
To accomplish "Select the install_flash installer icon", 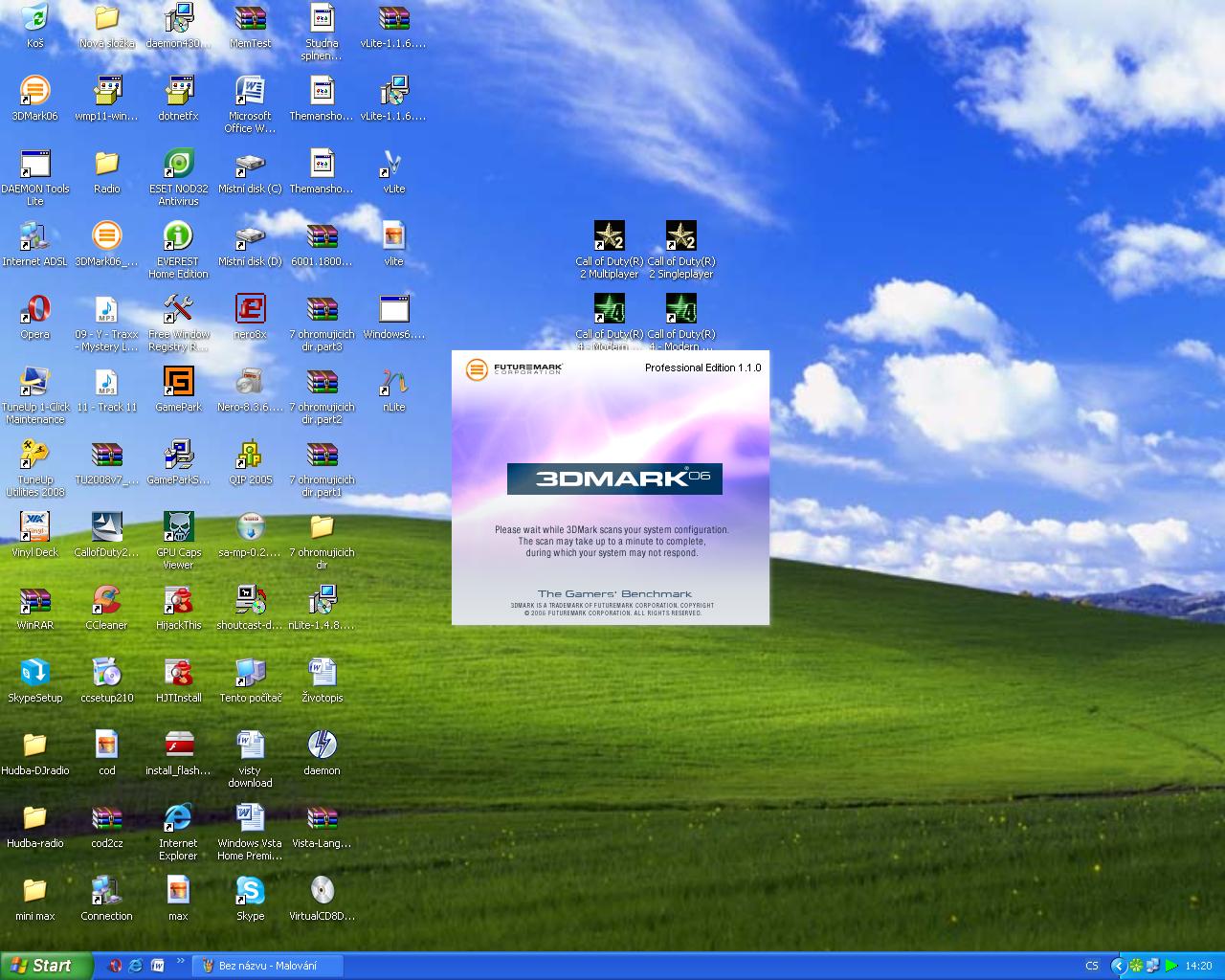I will pos(179,746).
